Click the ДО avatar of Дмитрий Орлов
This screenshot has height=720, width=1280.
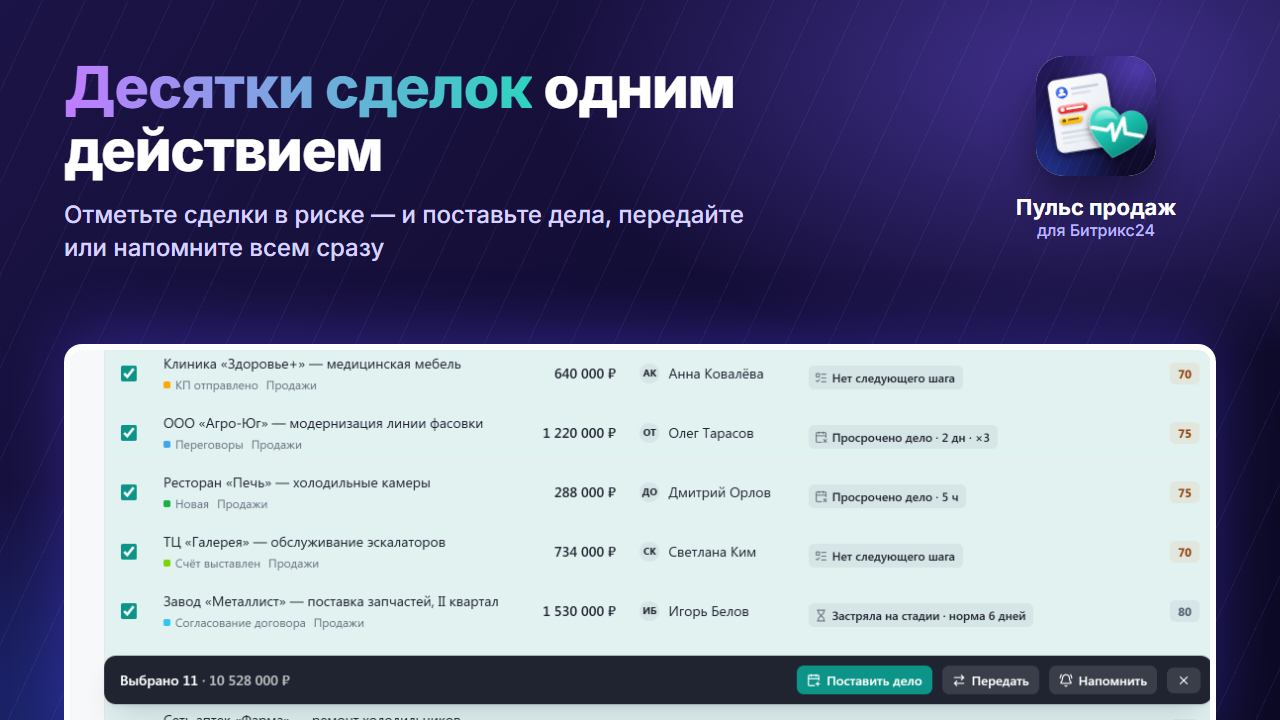coord(650,492)
